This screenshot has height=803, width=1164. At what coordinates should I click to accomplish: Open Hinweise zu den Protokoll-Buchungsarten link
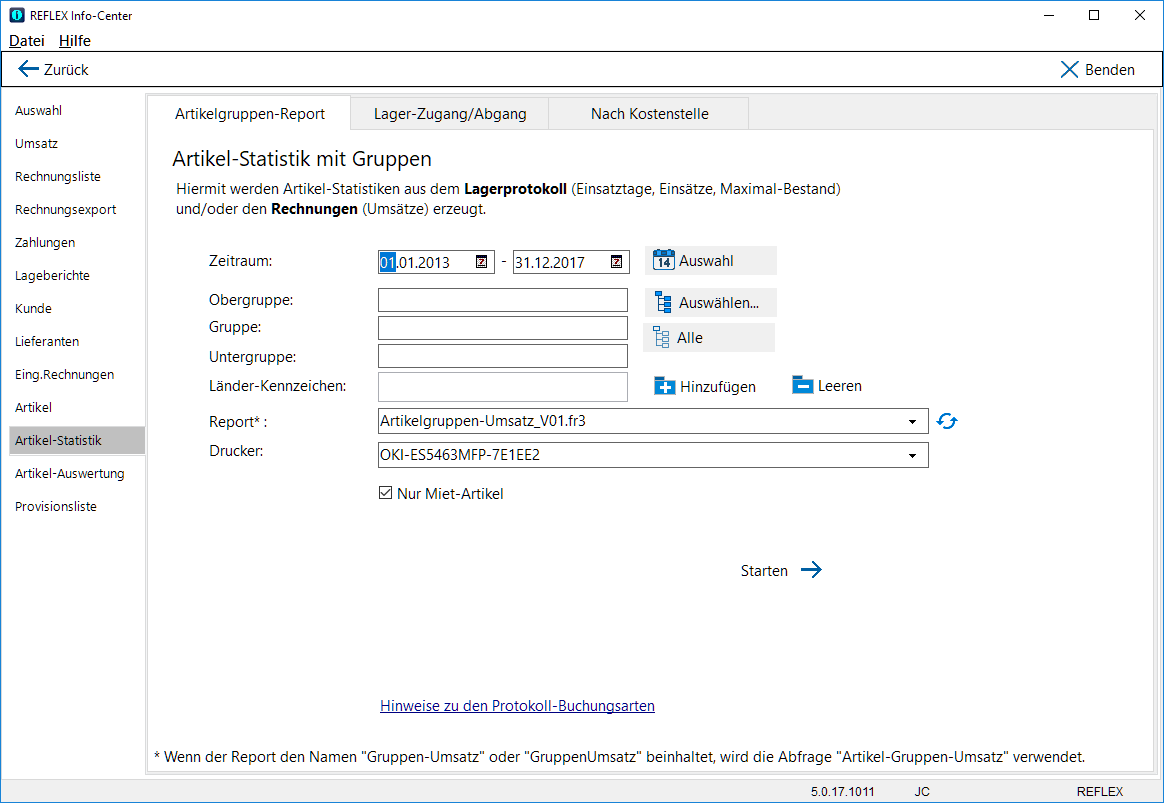click(517, 706)
